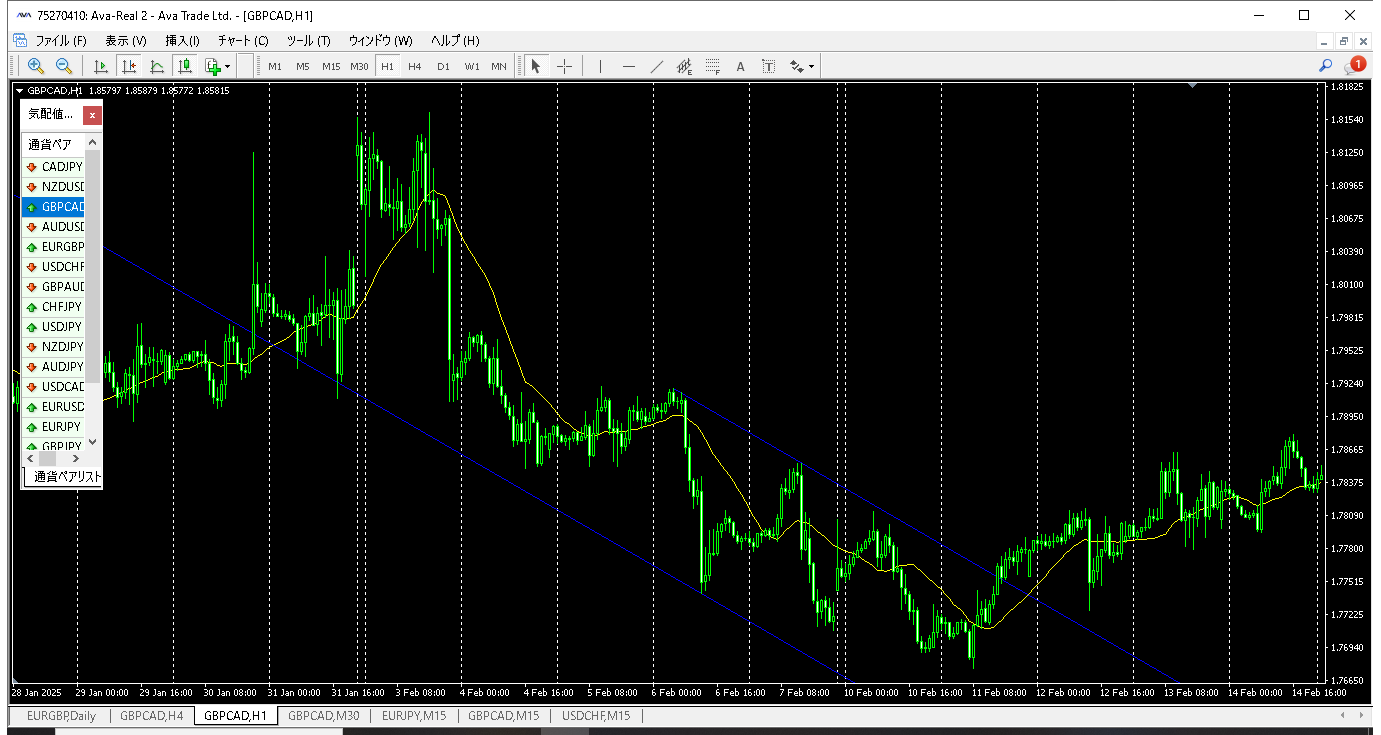This screenshot has height=735, width=1381.
Task: Open the チャート (C) menu
Action: (x=243, y=41)
